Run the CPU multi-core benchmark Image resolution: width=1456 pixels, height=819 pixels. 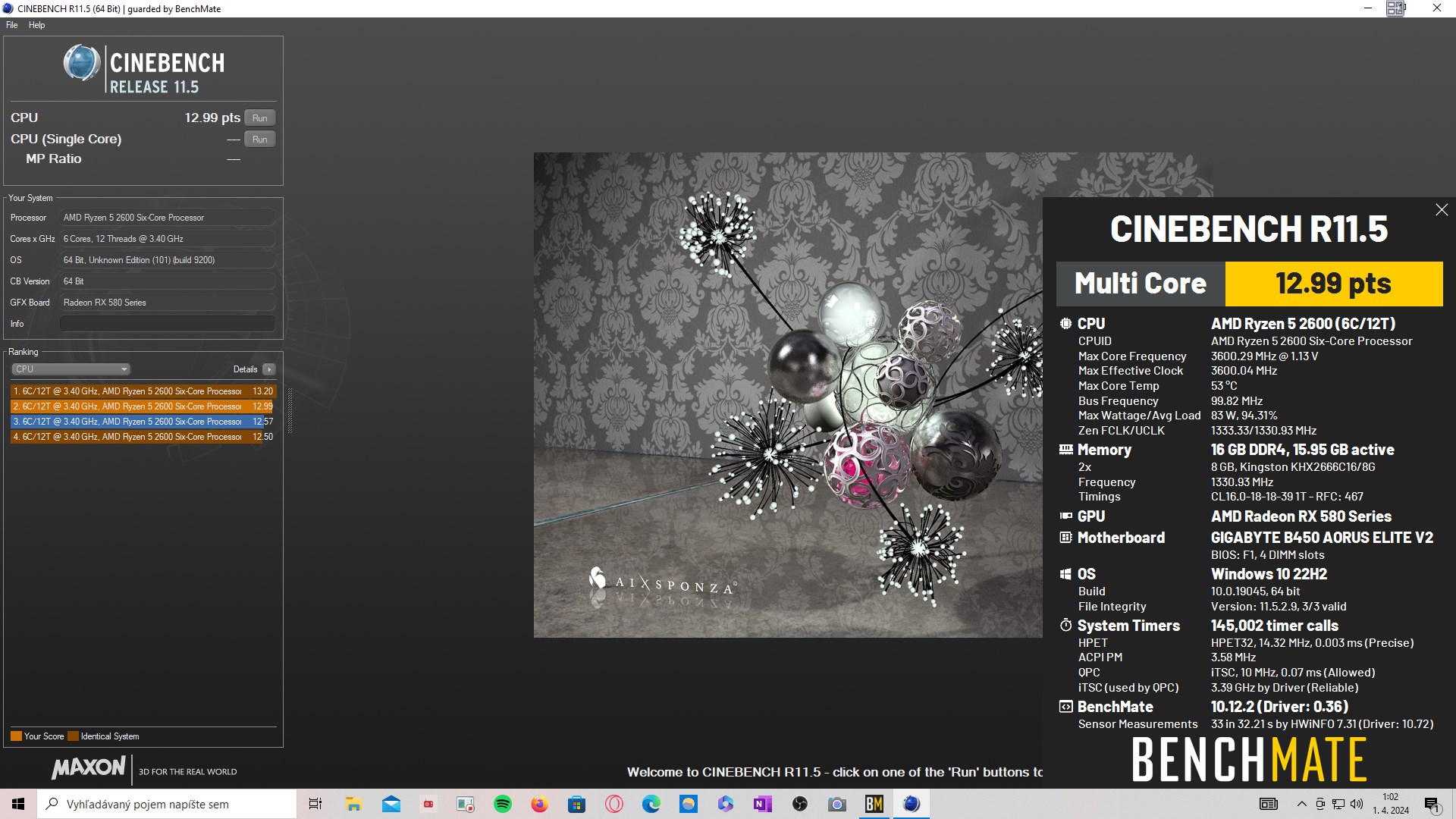point(259,118)
